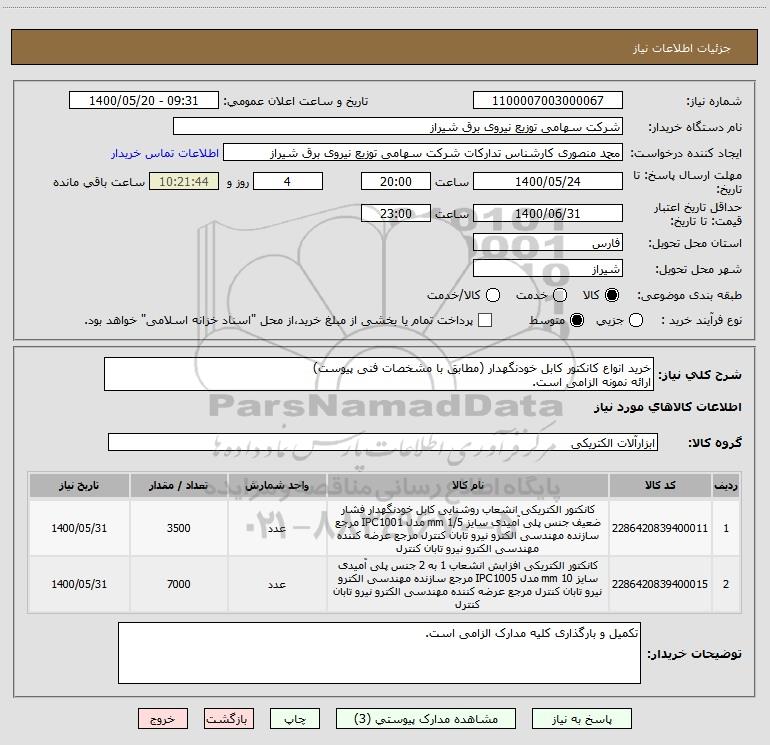Click the بازگشت back button

229,719
